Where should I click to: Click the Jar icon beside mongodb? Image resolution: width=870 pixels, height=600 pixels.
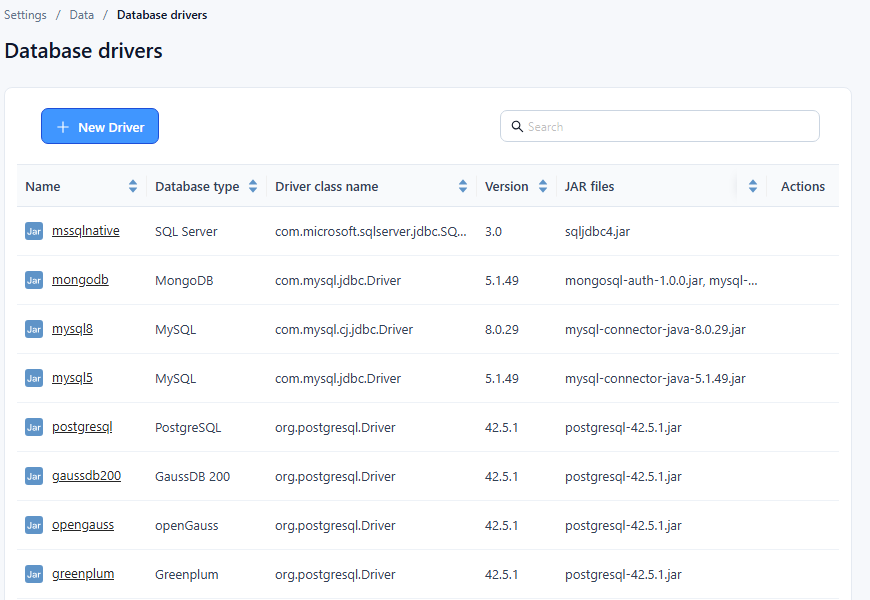(x=34, y=280)
